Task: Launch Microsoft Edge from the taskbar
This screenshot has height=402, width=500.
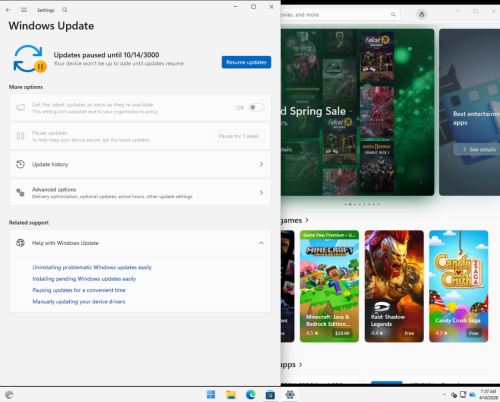Action: pos(250,395)
